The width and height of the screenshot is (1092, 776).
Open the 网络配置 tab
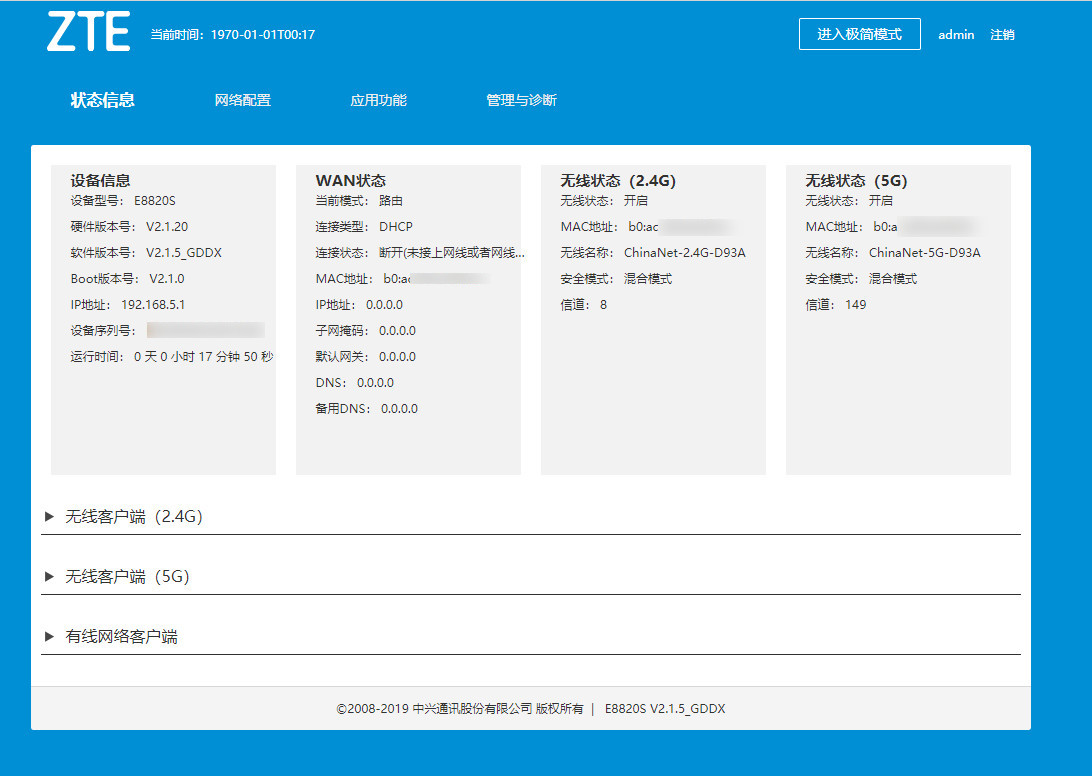(242, 100)
